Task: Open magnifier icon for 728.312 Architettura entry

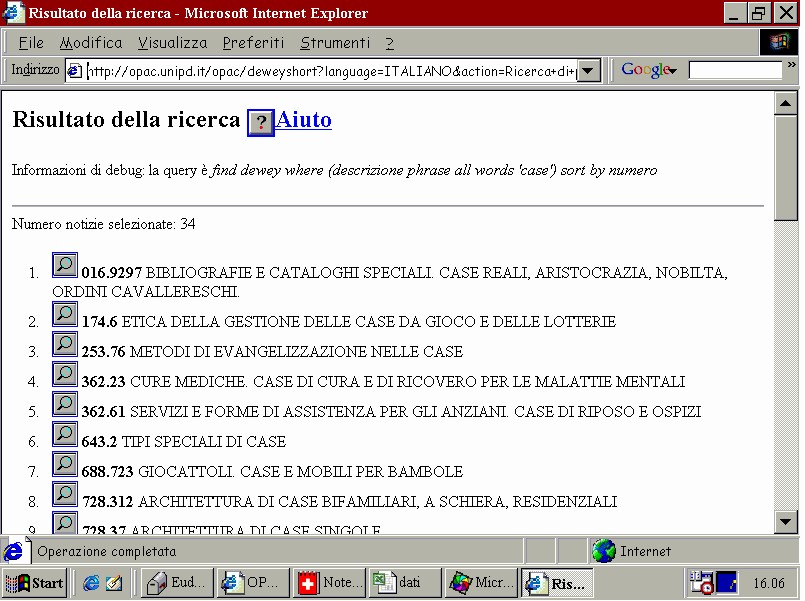Action: pos(65,494)
